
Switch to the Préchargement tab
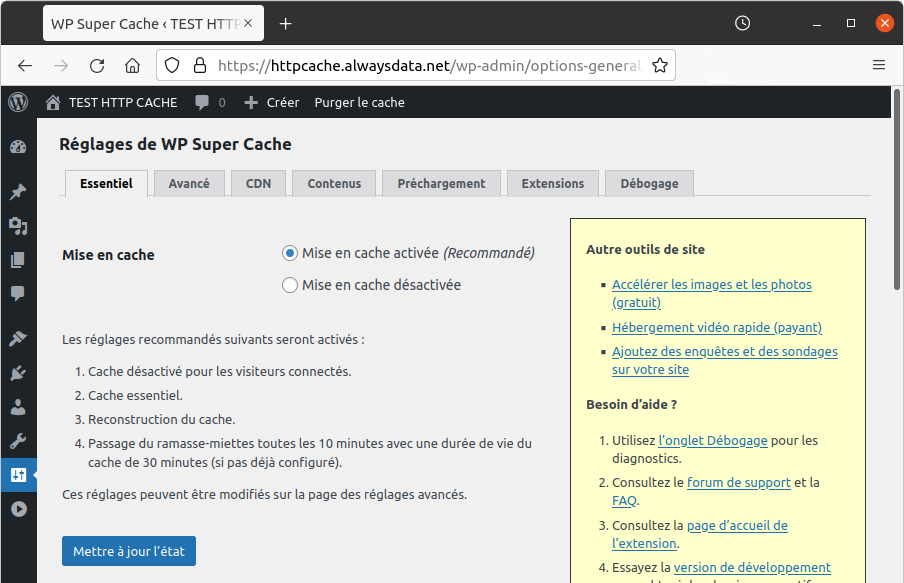point(441,184)
